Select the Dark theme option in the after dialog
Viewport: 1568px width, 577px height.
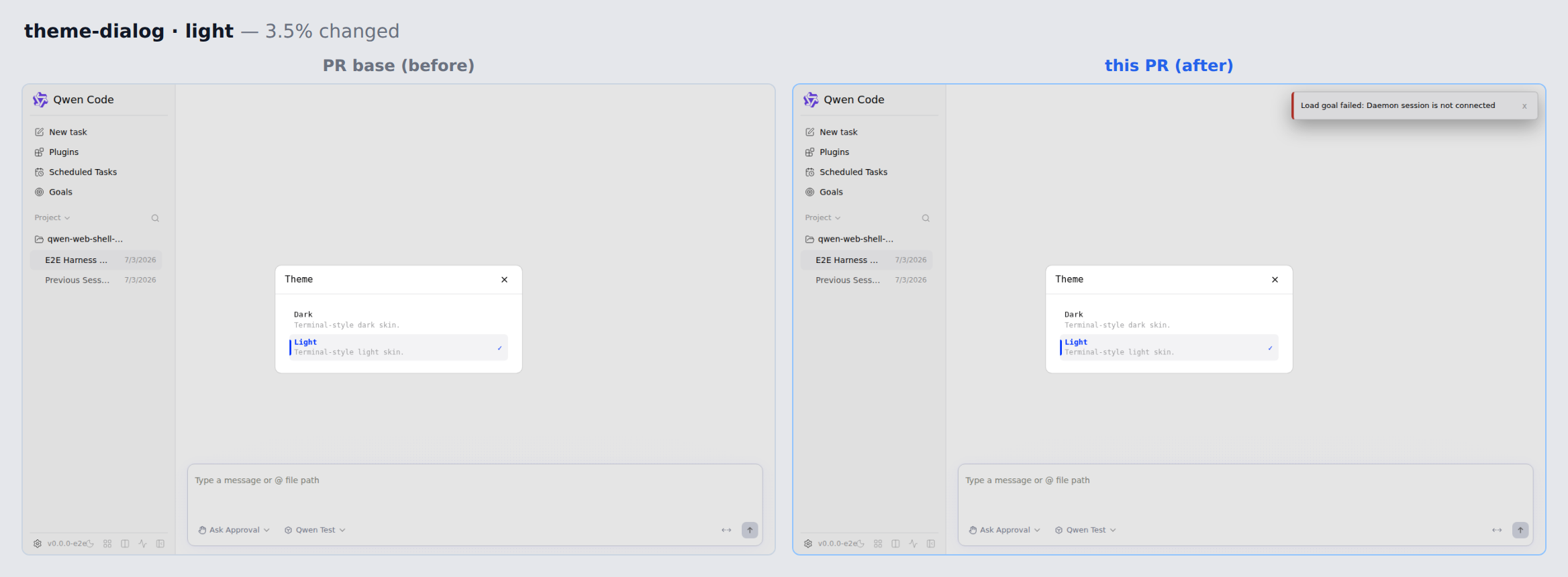[1169, 319]
